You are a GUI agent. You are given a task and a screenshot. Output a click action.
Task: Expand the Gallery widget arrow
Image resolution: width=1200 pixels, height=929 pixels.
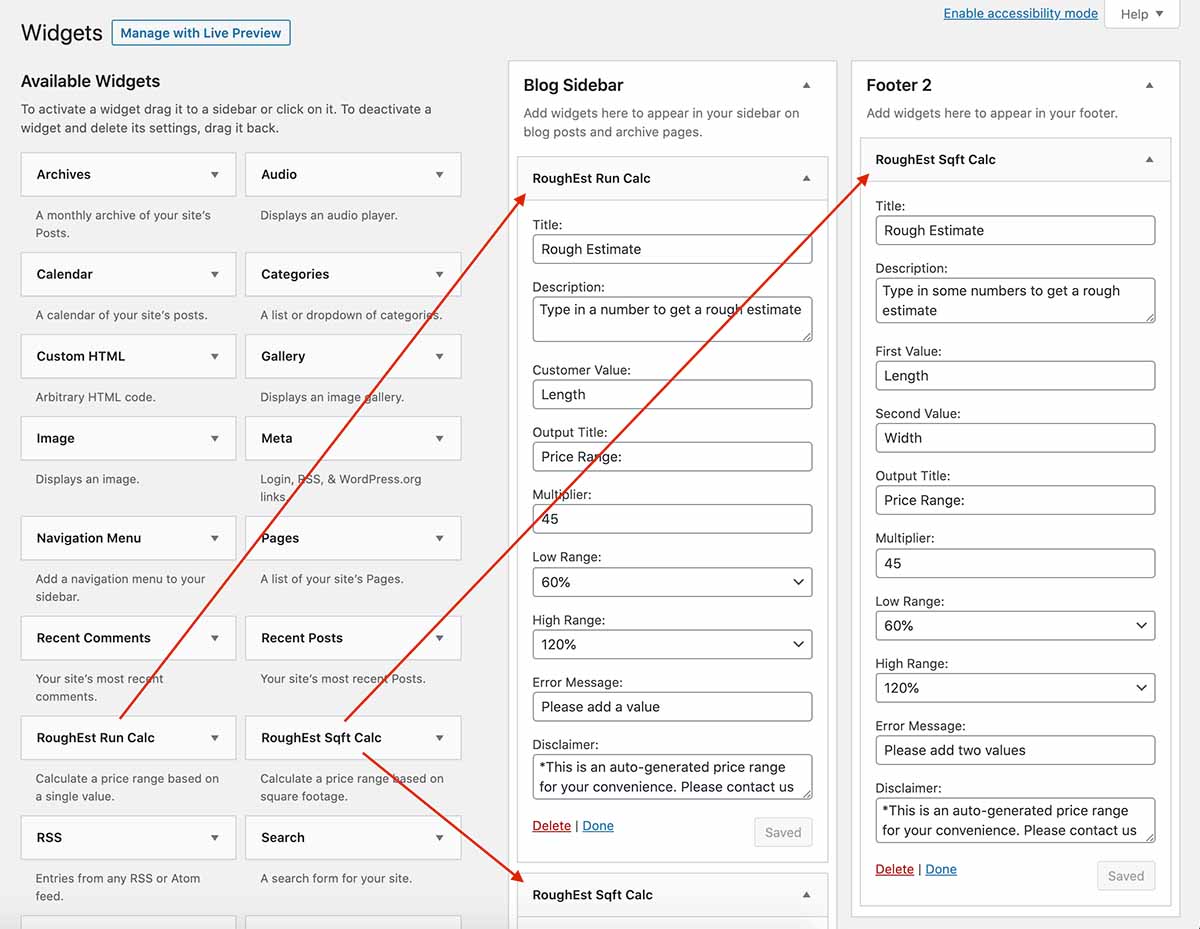(439, 357)
